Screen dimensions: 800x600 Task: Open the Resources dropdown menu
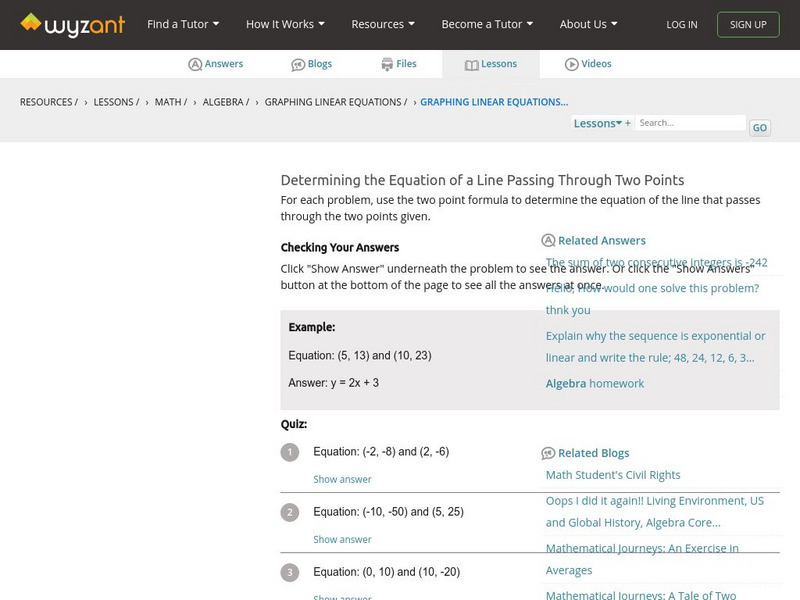(x=383, y=24)
